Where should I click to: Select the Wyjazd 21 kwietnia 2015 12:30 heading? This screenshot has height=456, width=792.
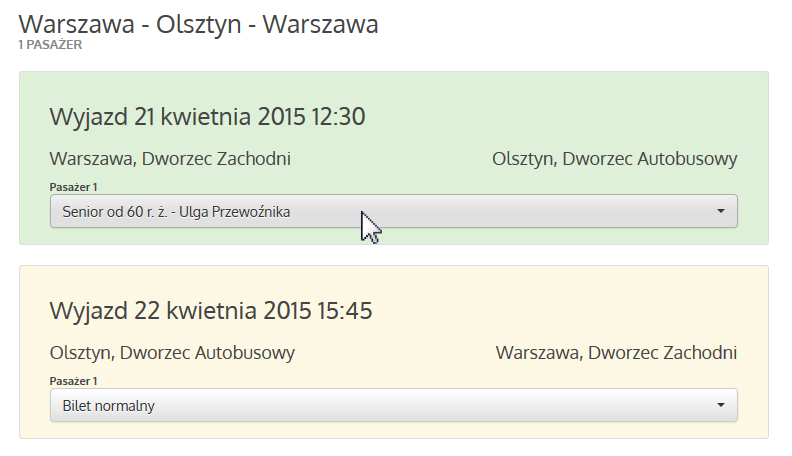click(x=207, y=117)
